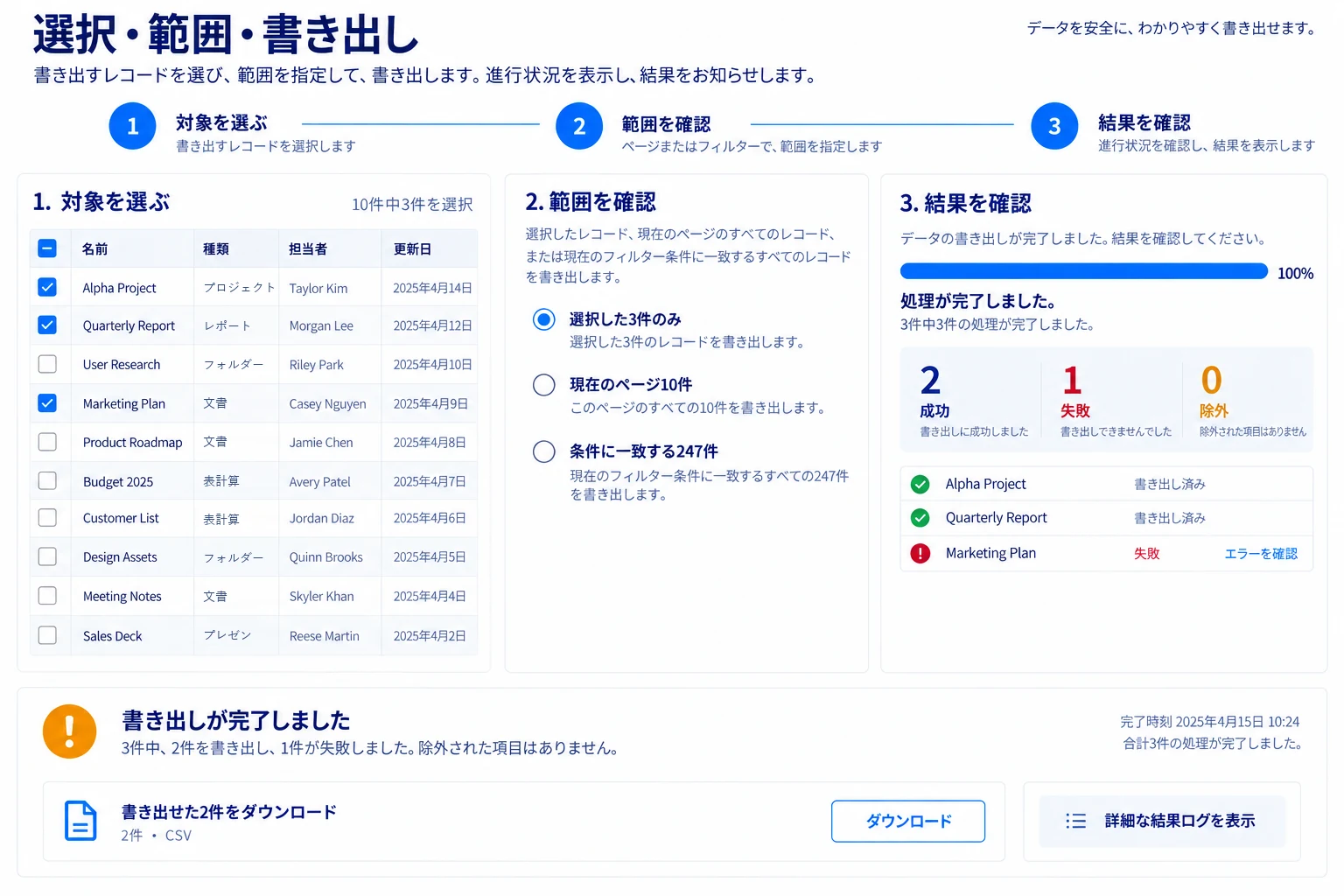Click the orange warning icon in completion banner
Screen dimensions: 1344x896
click(69, 731)
